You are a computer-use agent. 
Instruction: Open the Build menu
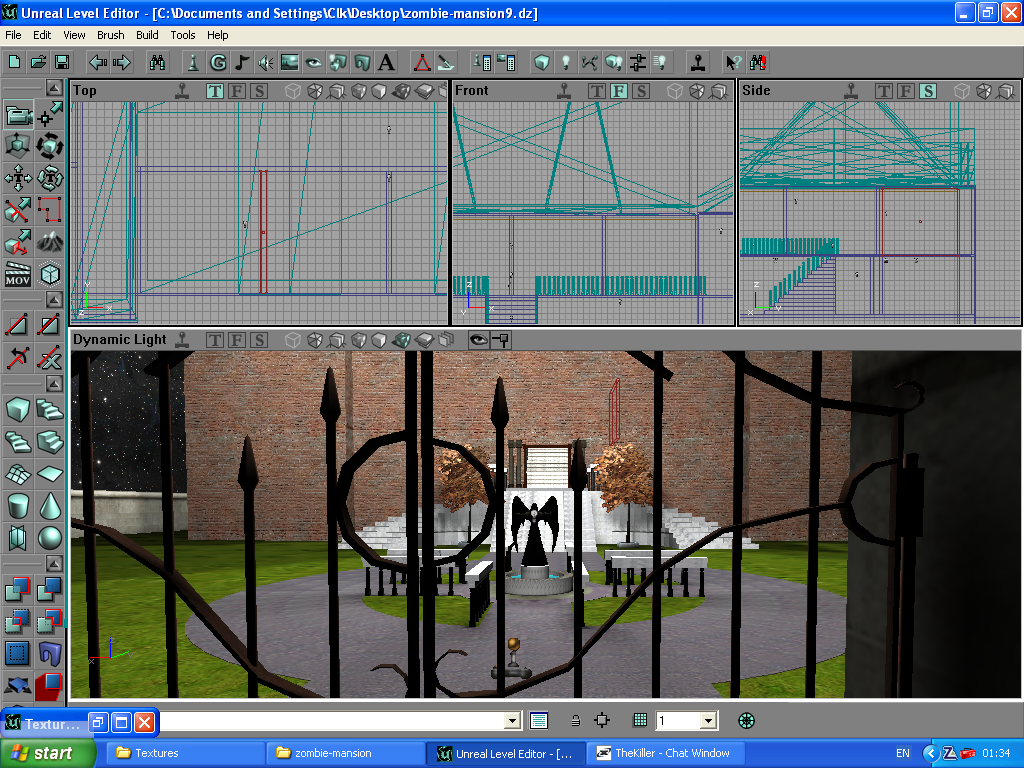pyautogui.click(x=147, y=35)
